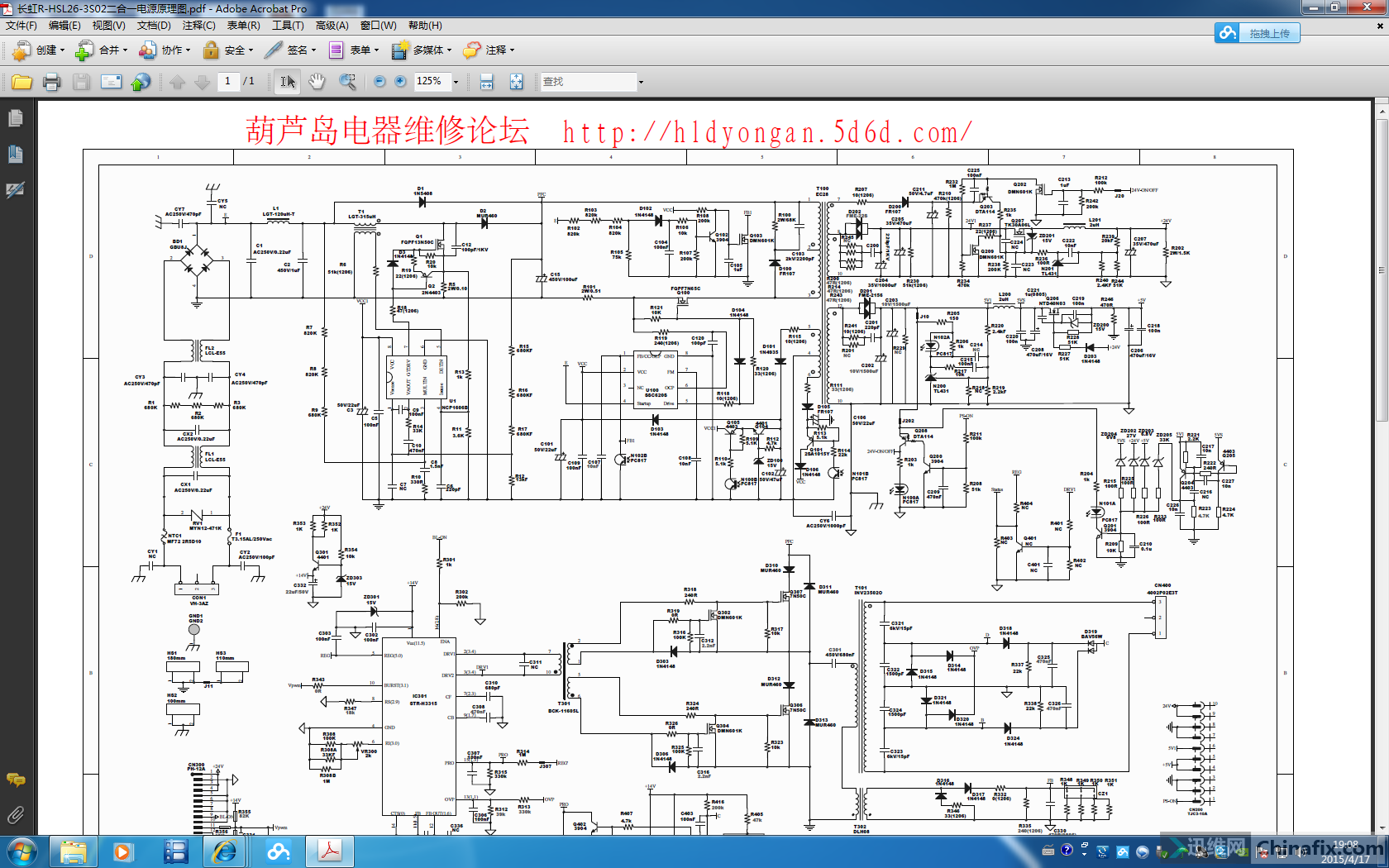1389x868 pixels.
Task: Click the Fit one full page icon
Action: tap(516, 82)
